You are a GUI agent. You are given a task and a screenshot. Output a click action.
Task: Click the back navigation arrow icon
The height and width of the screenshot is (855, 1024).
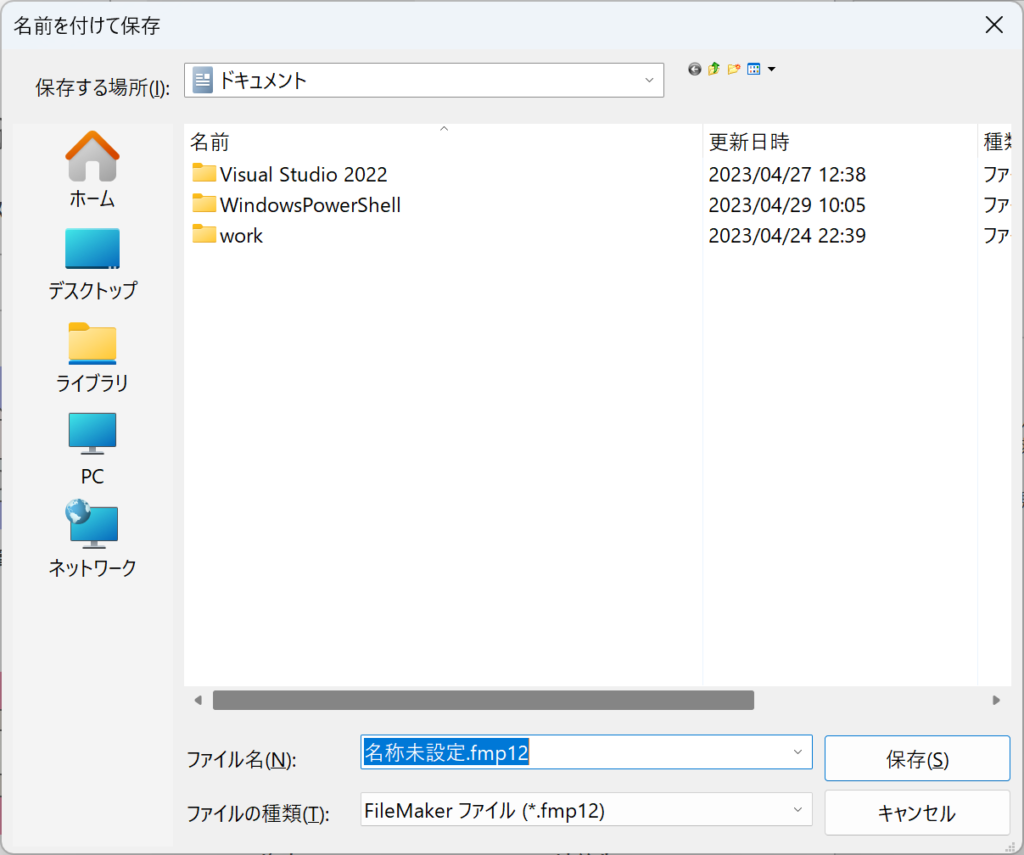694,69
